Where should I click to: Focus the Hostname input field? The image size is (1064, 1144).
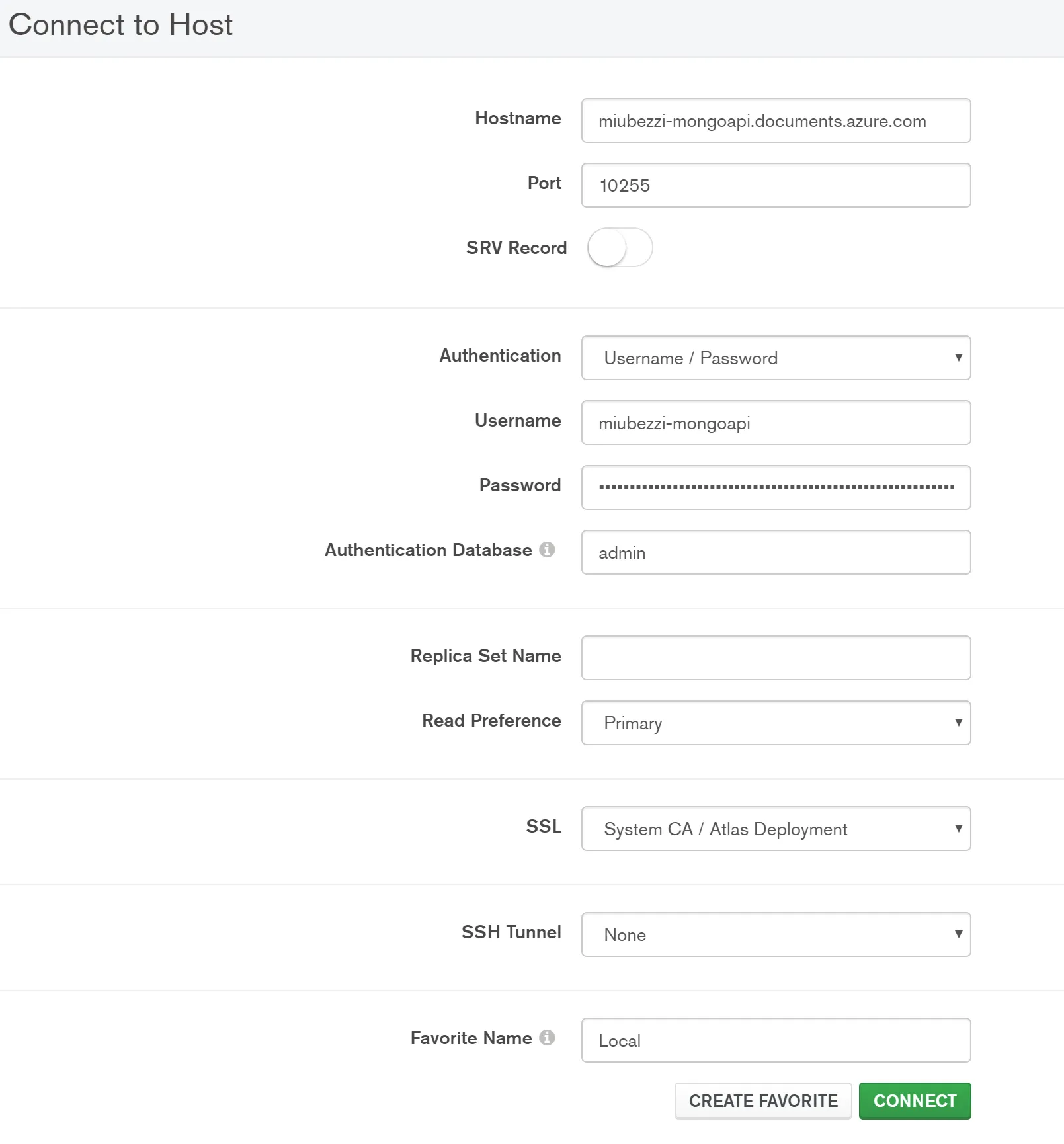[x=775, y=120]
